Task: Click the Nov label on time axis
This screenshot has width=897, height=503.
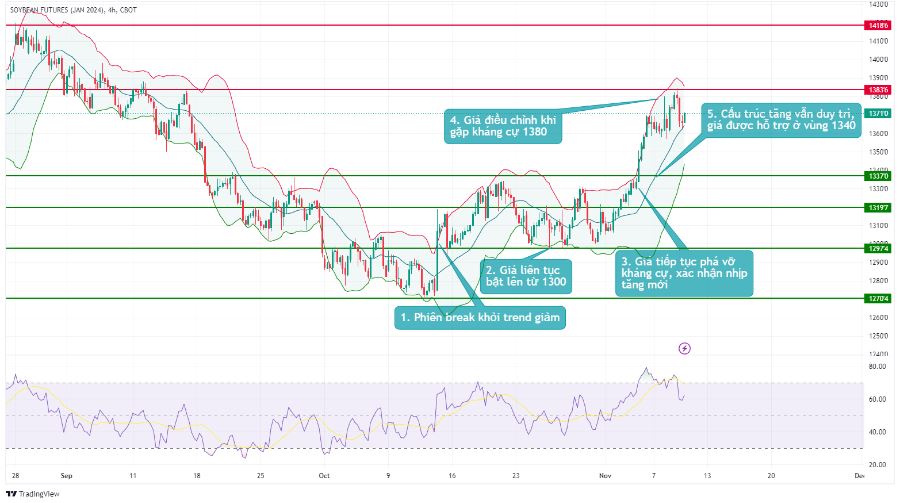Action: pos(593,477)
